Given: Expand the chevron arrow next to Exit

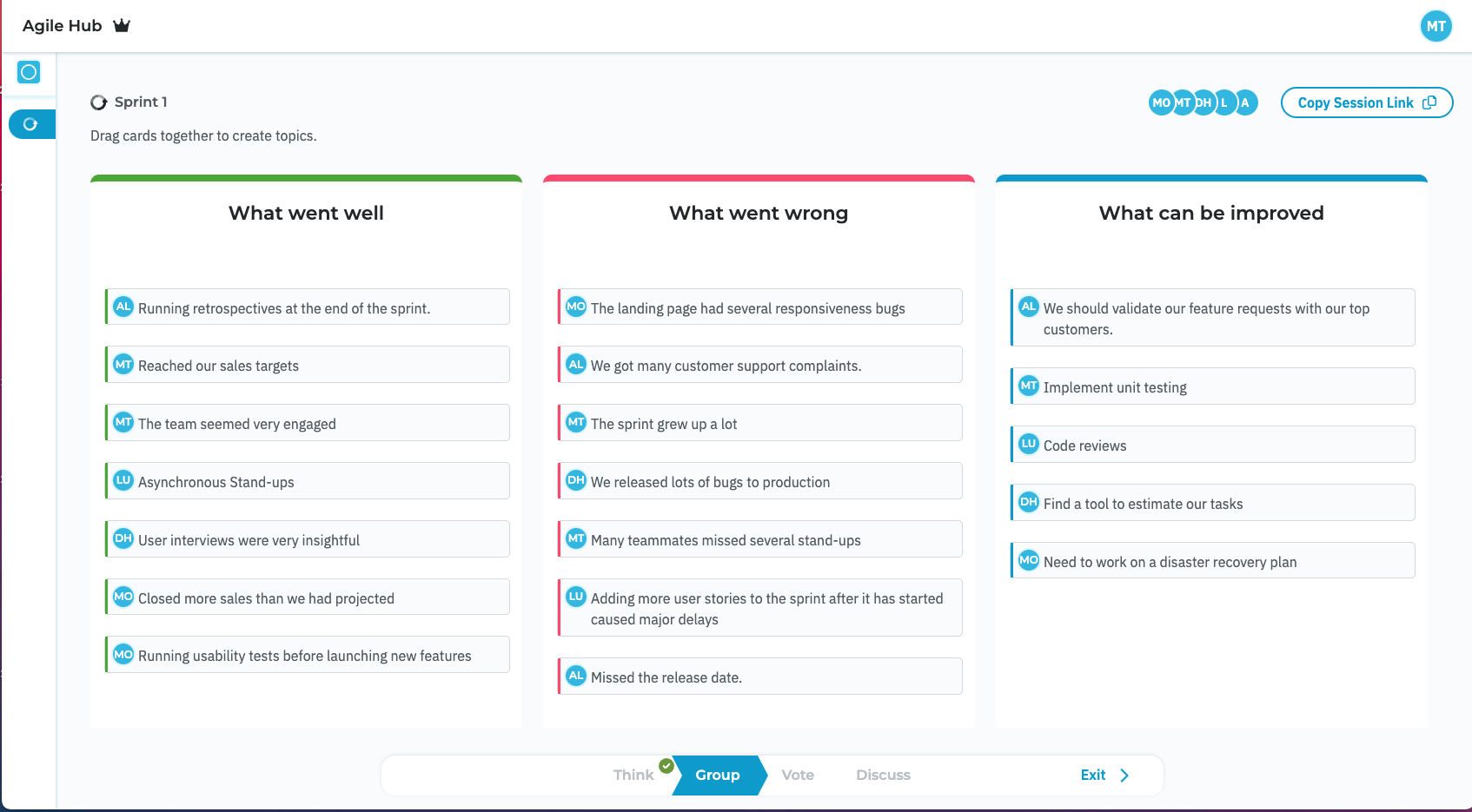Looking at the screenshot, I should (x=1124, y=775).
